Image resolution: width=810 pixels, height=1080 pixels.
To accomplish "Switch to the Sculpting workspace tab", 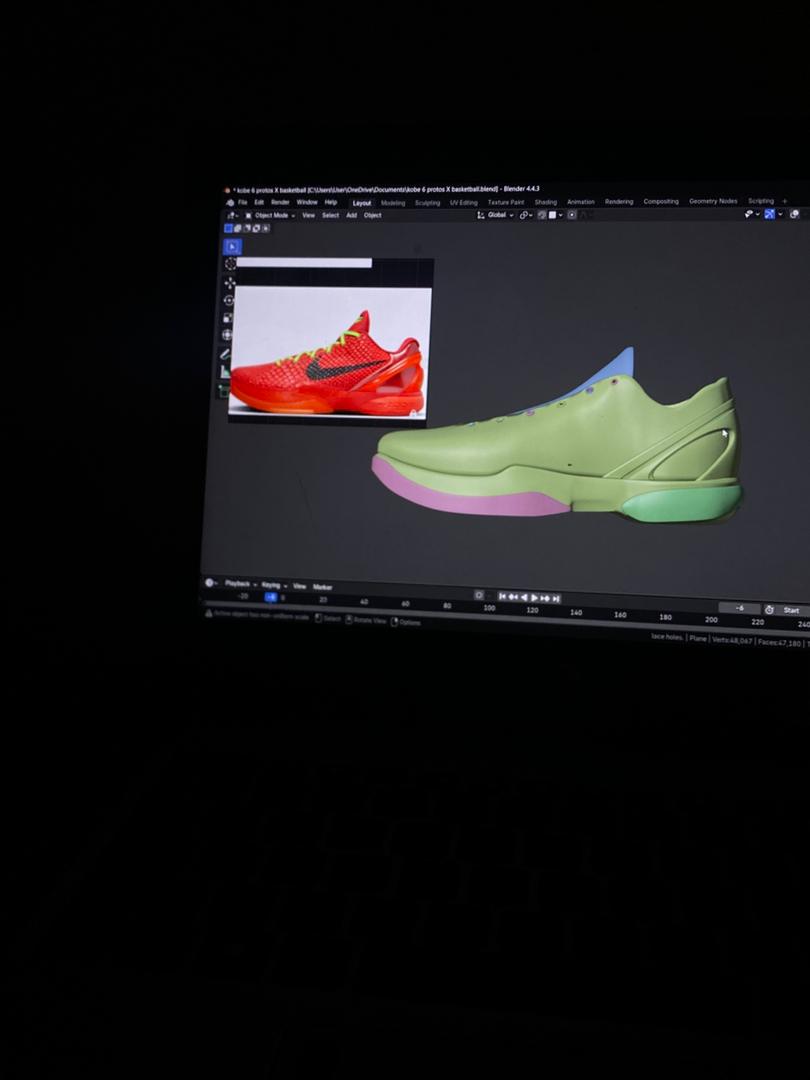I will click(427, 203).
